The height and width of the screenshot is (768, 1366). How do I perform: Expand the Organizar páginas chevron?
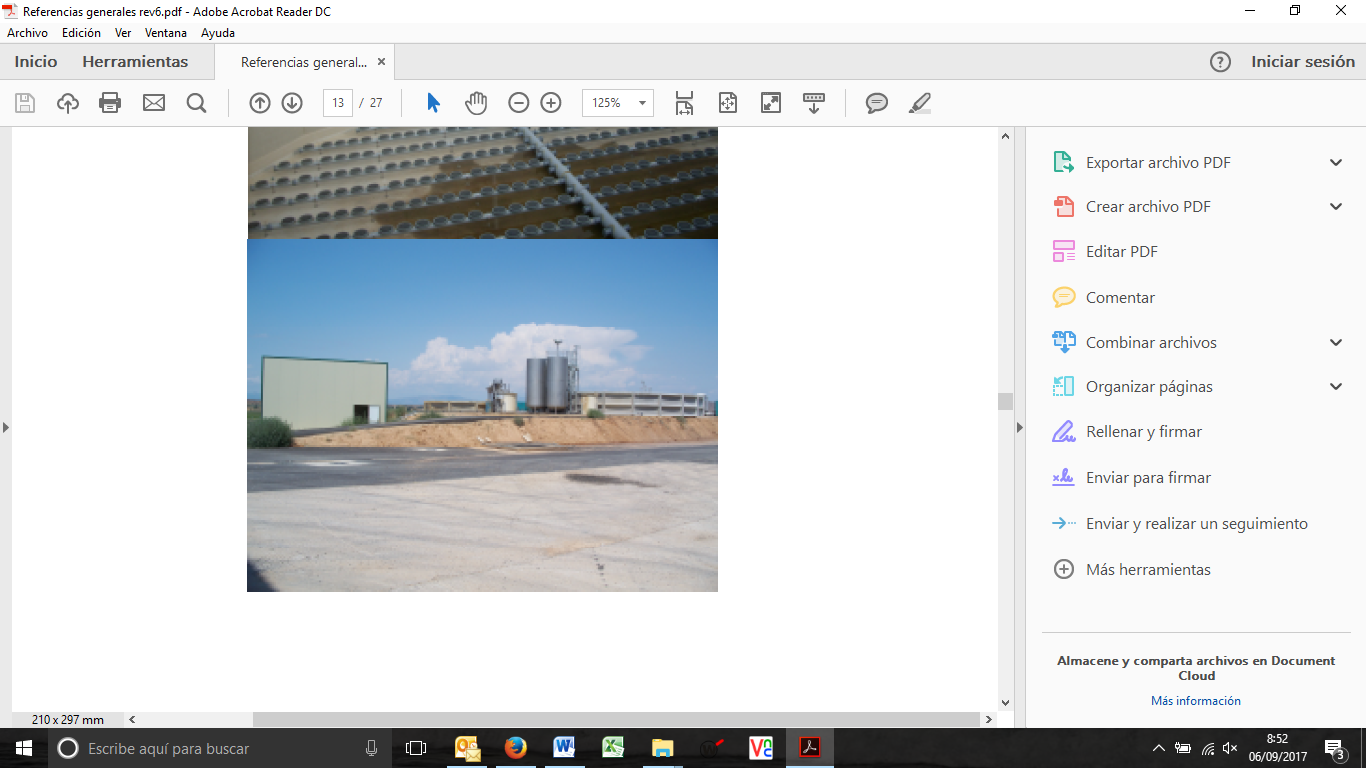(x=1336, y=387)
